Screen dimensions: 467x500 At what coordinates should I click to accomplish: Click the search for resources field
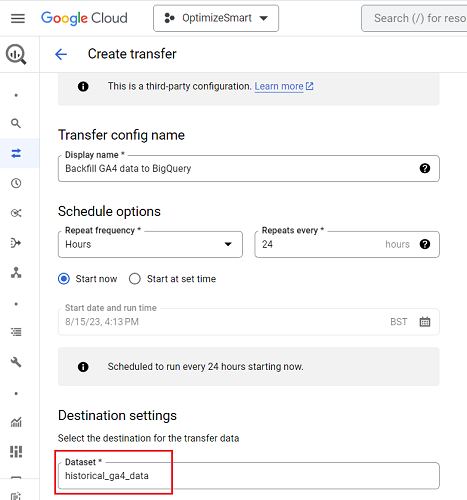414,18
